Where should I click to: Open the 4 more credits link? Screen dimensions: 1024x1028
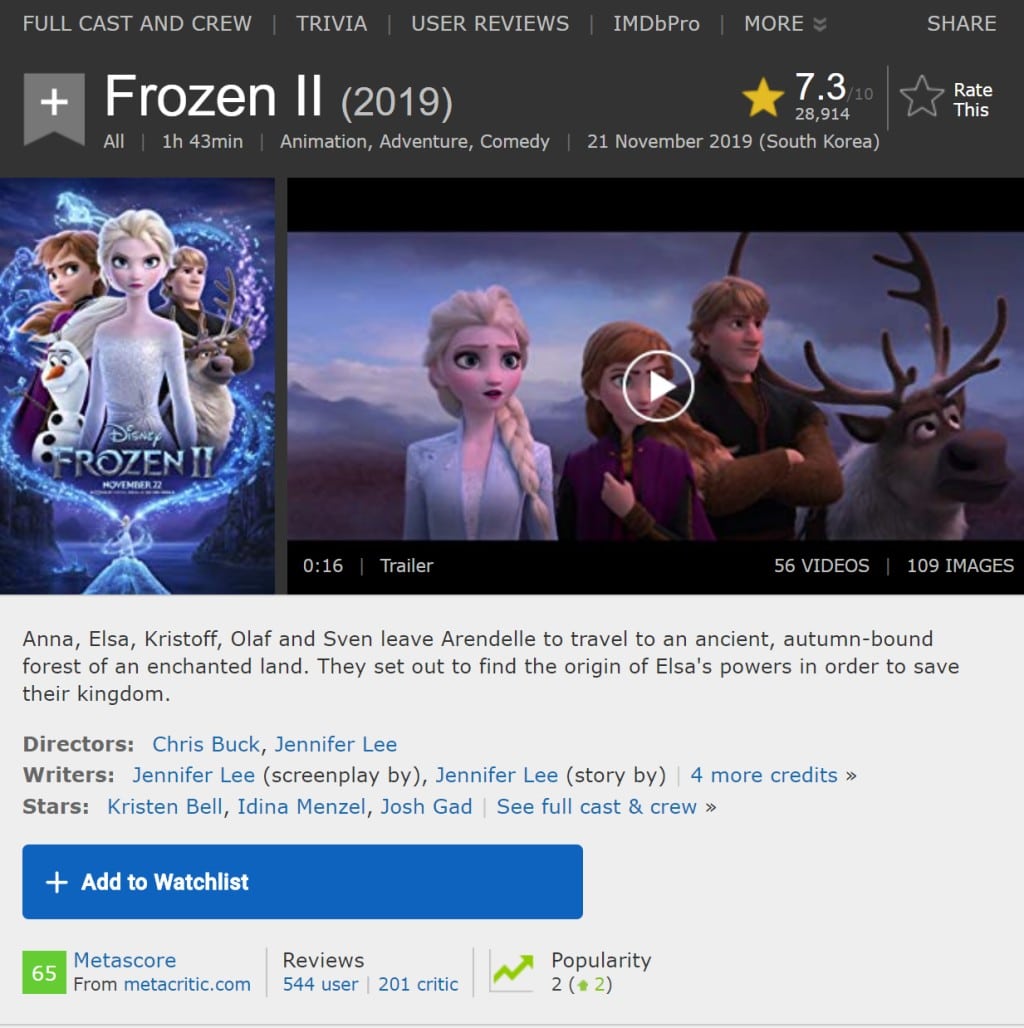coord(764,775)
